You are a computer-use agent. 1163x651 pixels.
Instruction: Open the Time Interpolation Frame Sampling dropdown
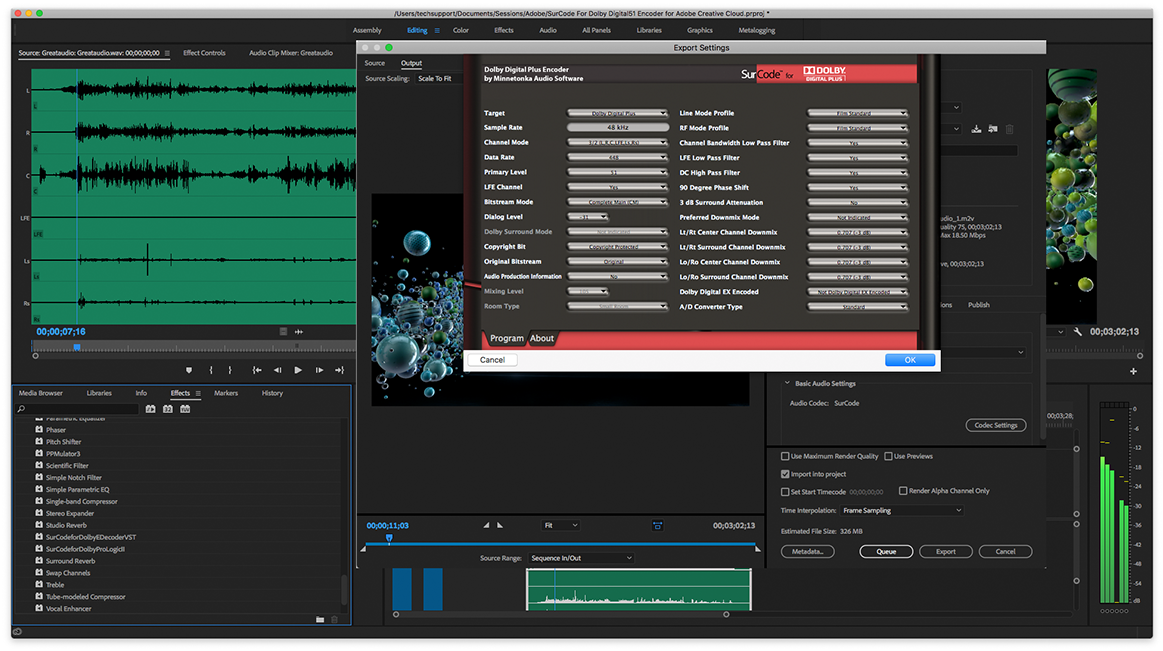tap(901, 510)
